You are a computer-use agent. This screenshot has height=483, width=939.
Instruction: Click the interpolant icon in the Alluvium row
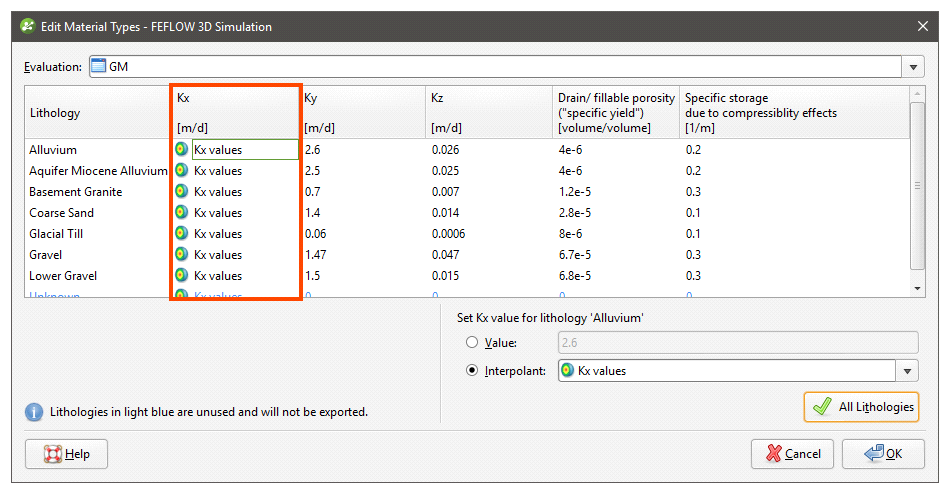click(x=181, y=150)
